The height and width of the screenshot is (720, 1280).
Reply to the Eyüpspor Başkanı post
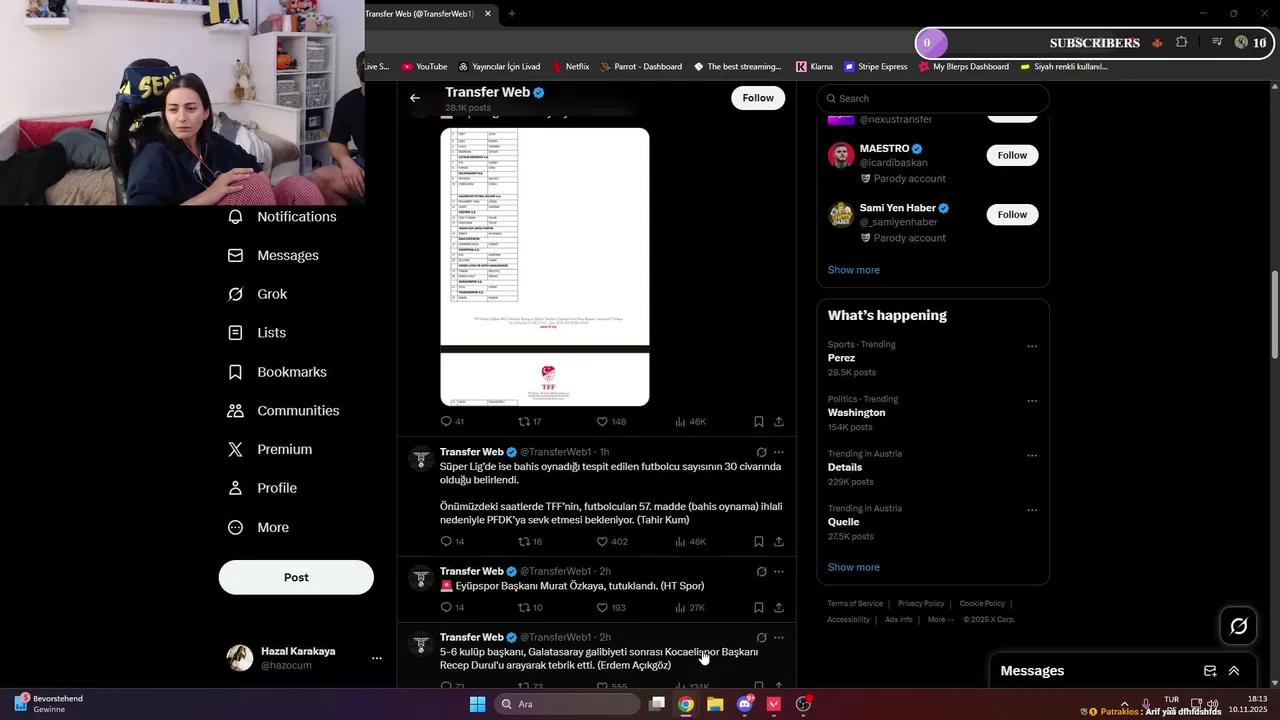452,607
